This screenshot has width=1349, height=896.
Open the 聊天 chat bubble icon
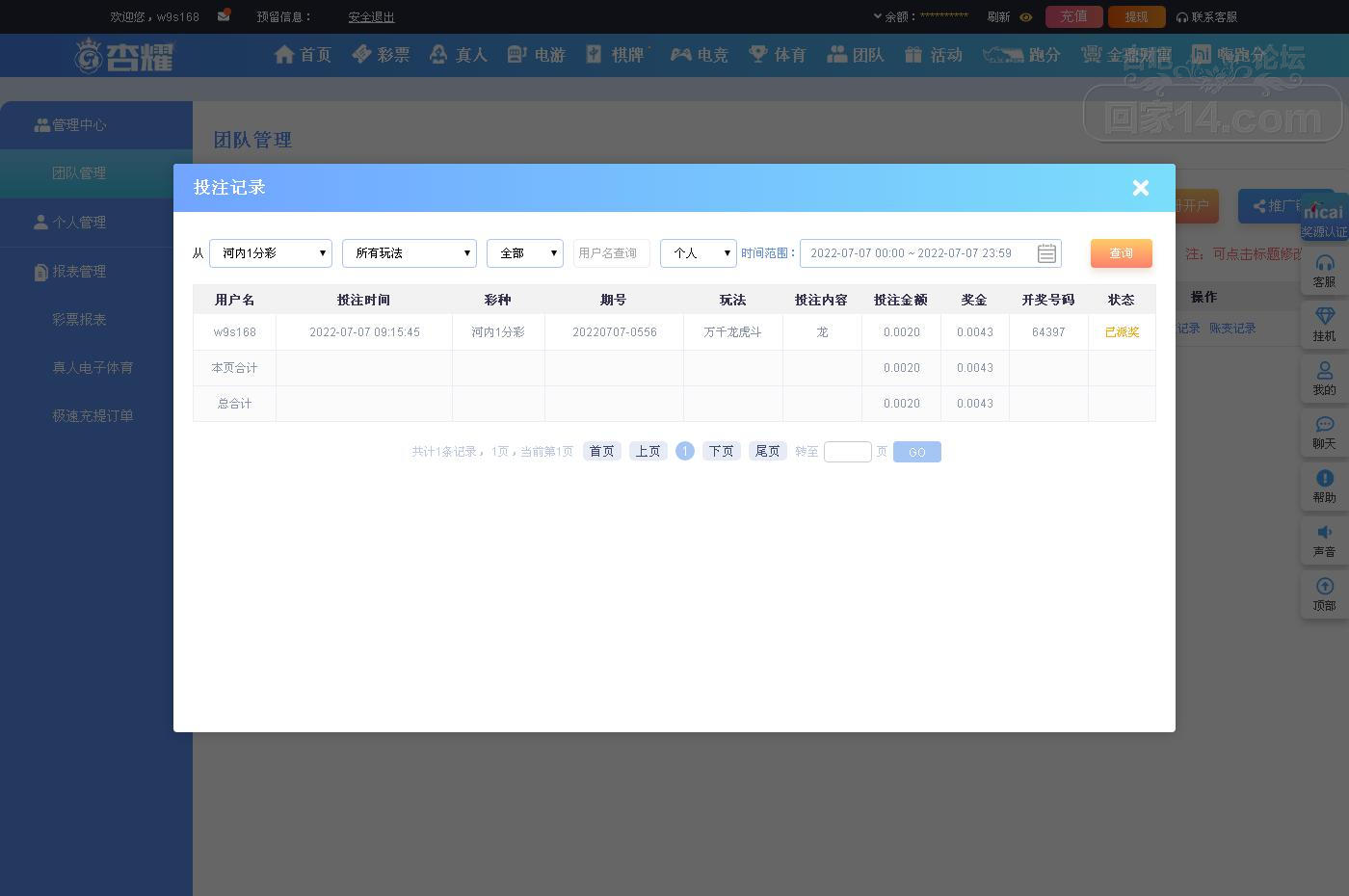coord(1325,424)
